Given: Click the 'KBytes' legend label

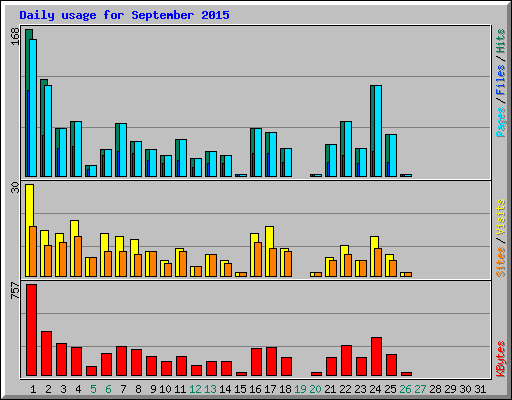Looking at the screenshot, I should 500,359.
